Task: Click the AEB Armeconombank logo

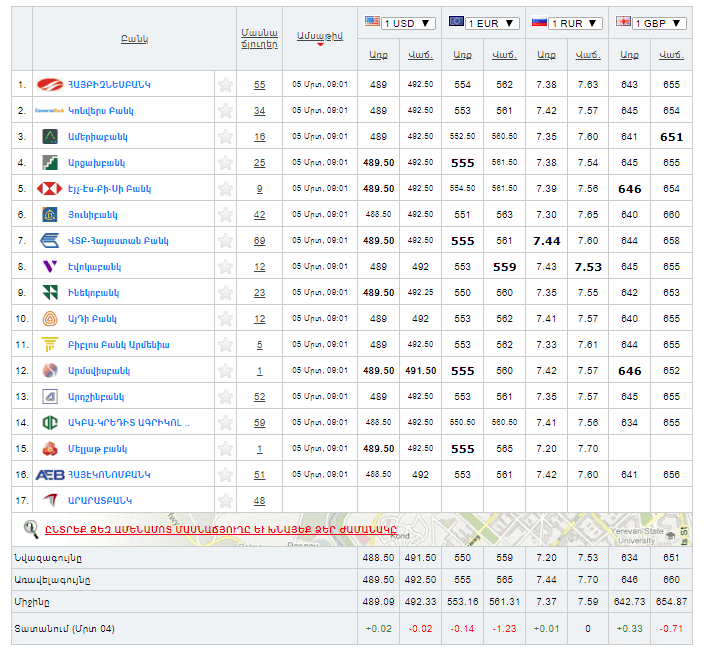Action: click(x=50, y=474)
